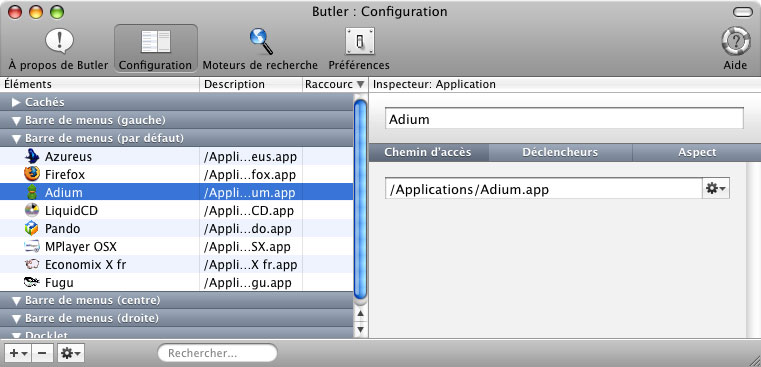Switch to Chemin d'accès tab
The height and width of the screenshot is (367, 761).
(x=428, y=152)
